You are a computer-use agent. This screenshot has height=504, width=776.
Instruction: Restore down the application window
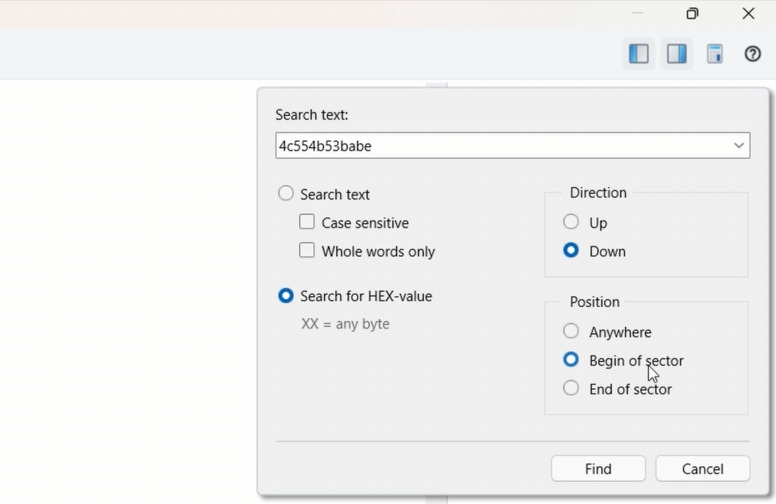click(x=692, y=13)
